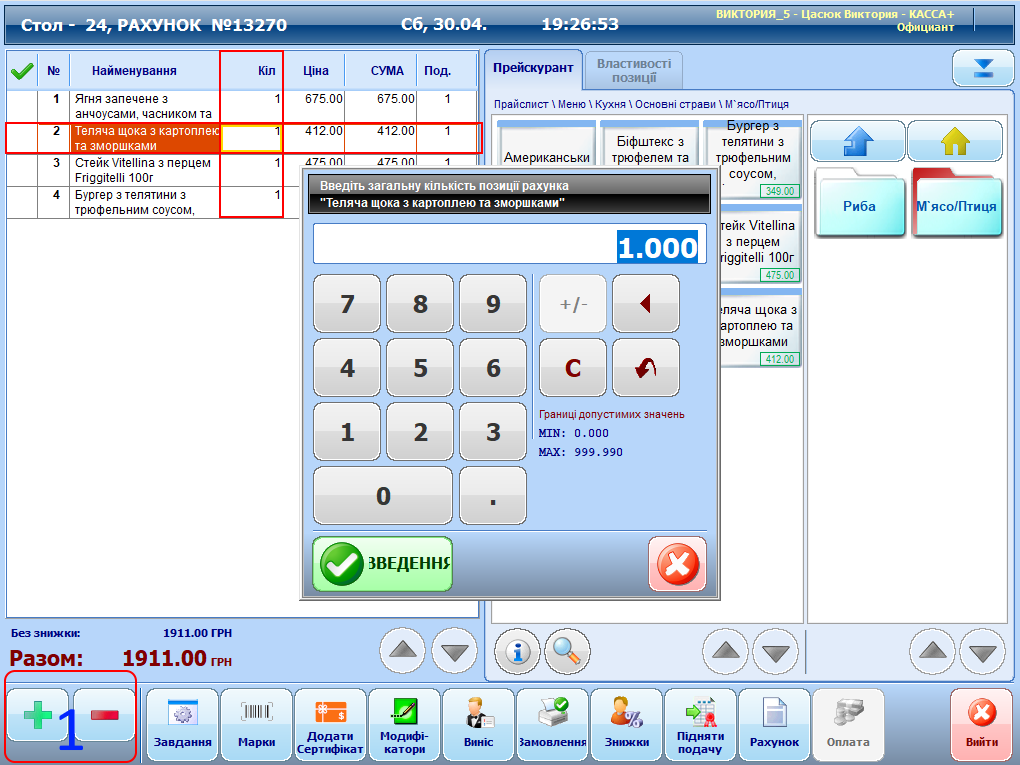Click the Марки barcode icon

pos(256,724)
